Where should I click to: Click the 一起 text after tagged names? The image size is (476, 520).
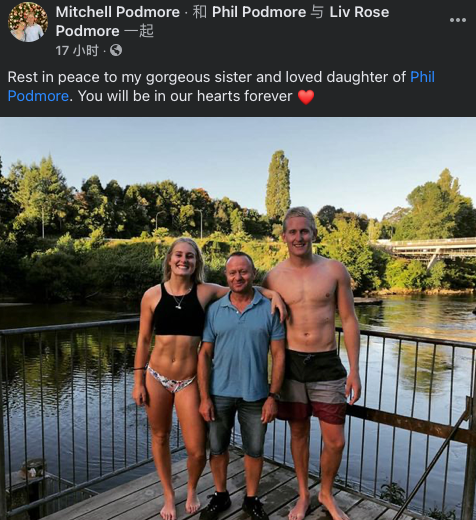point(139,31)
